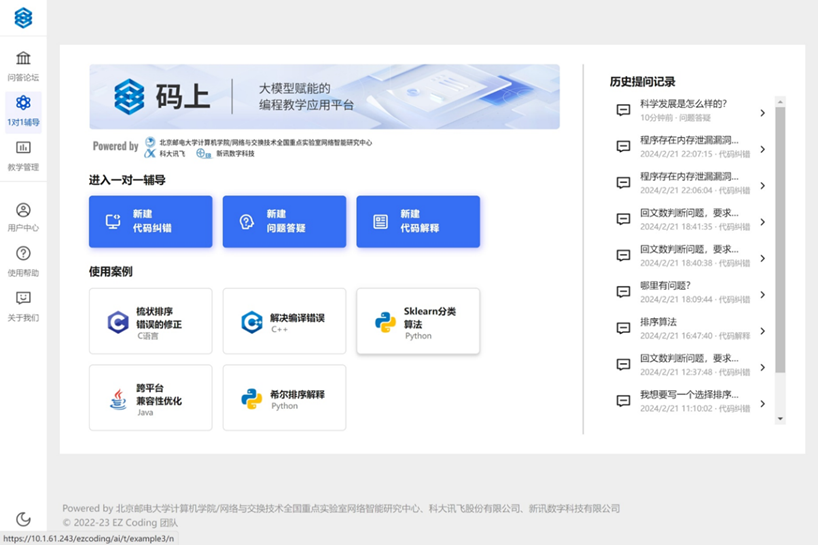Open 梳状排序错误的修正 C语言 example card
This screenshot has height=545, width=818.
[x=151, y=321]
